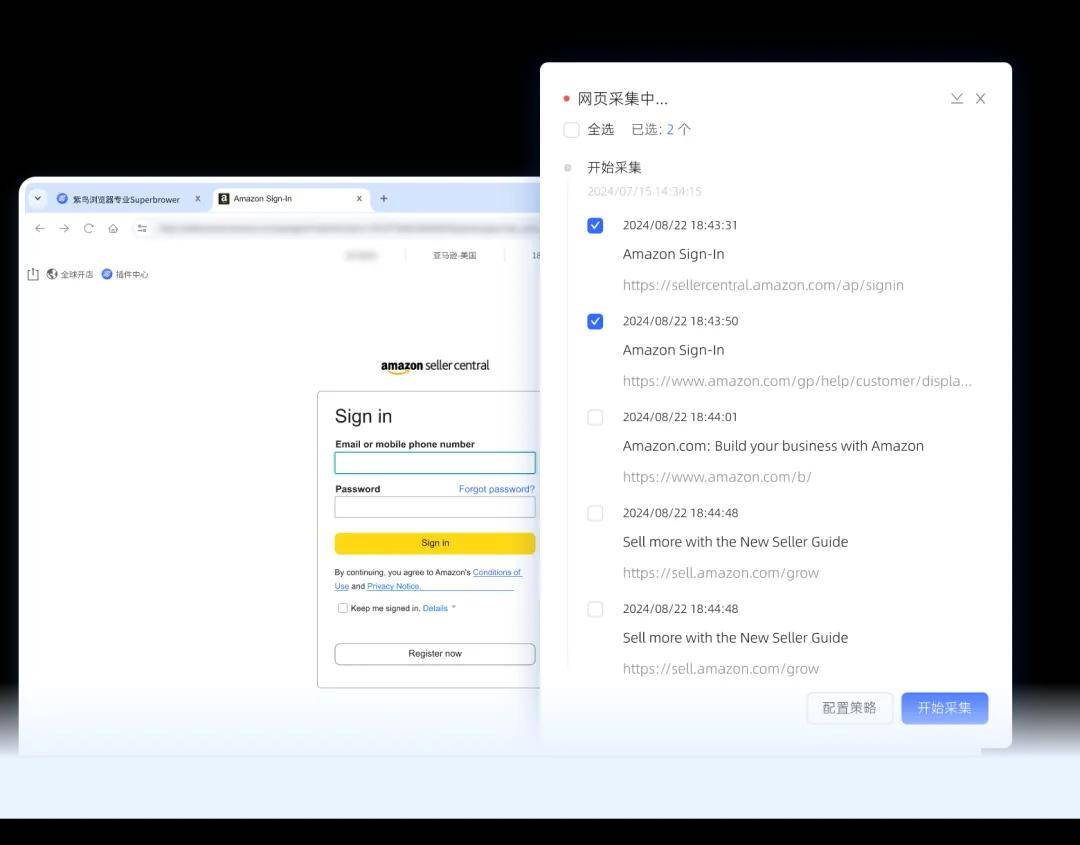Image resolution: width=1080 pixels, height=845 pixels.
Task: Focus the Email or mobile phone number field
Action: pos(435,463)
